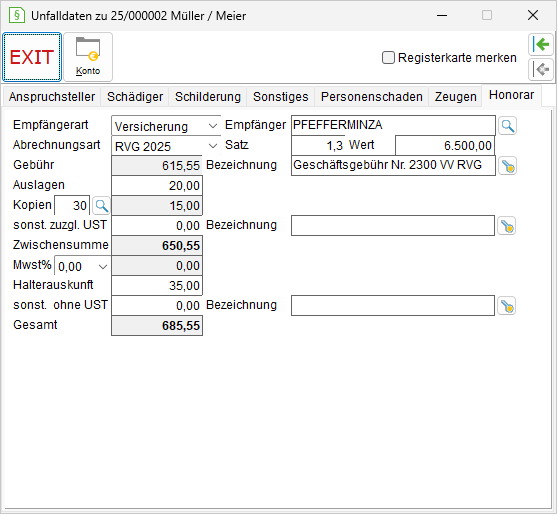Select the Zeugen tab
This screenshot has height=516, width=558.
[455, 97]
